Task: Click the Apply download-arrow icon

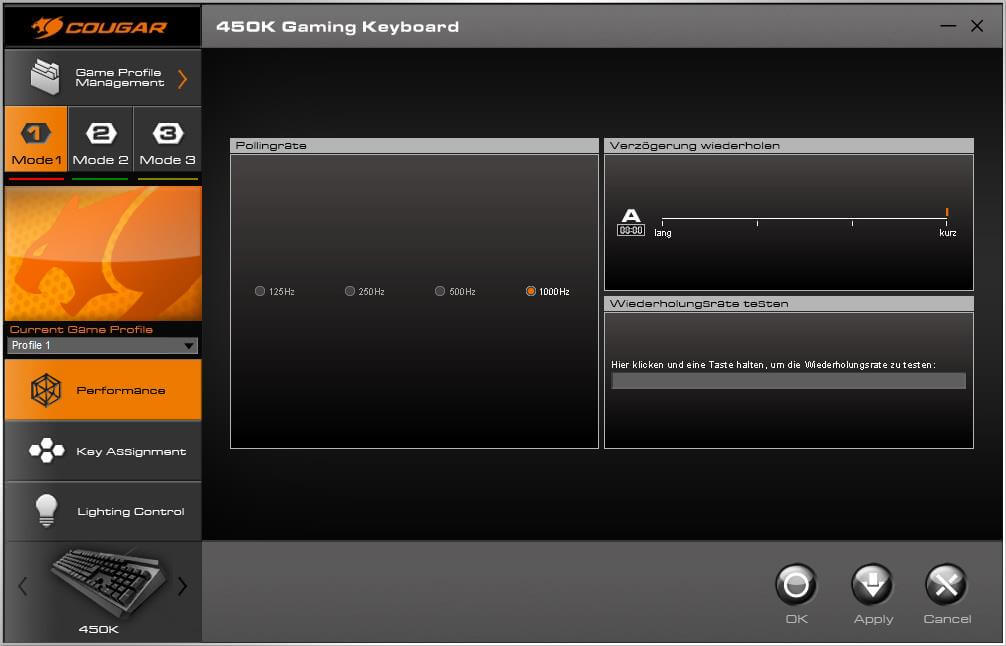Action: [x=872, y=585]
